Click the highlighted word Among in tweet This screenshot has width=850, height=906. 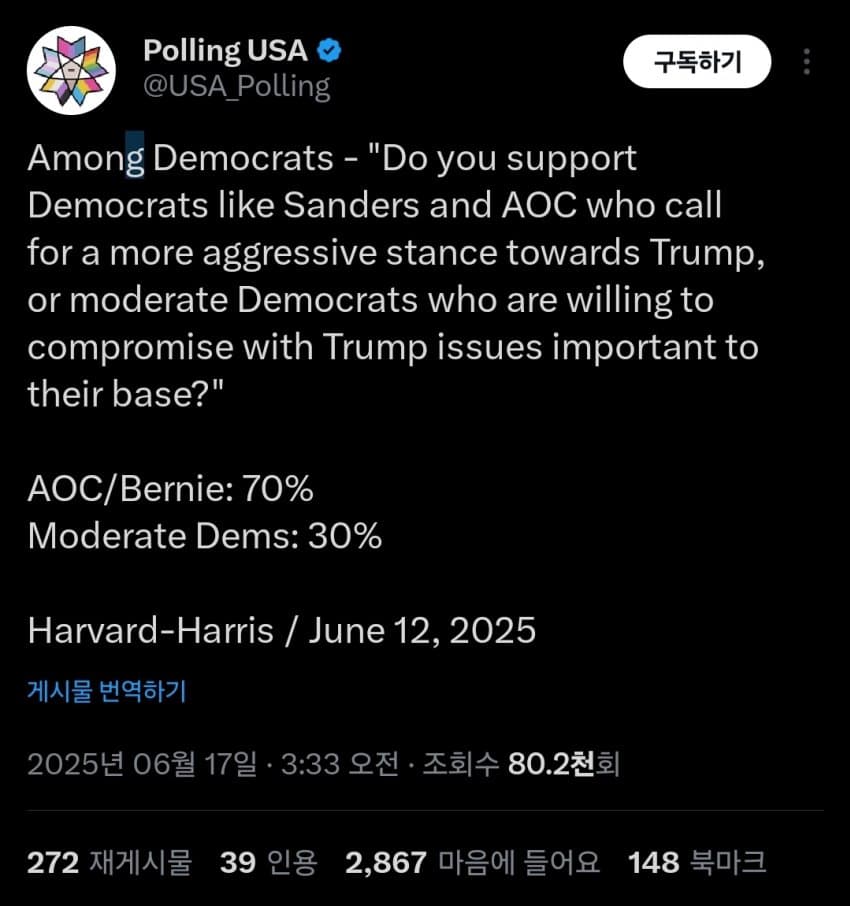tap(86, 158)
